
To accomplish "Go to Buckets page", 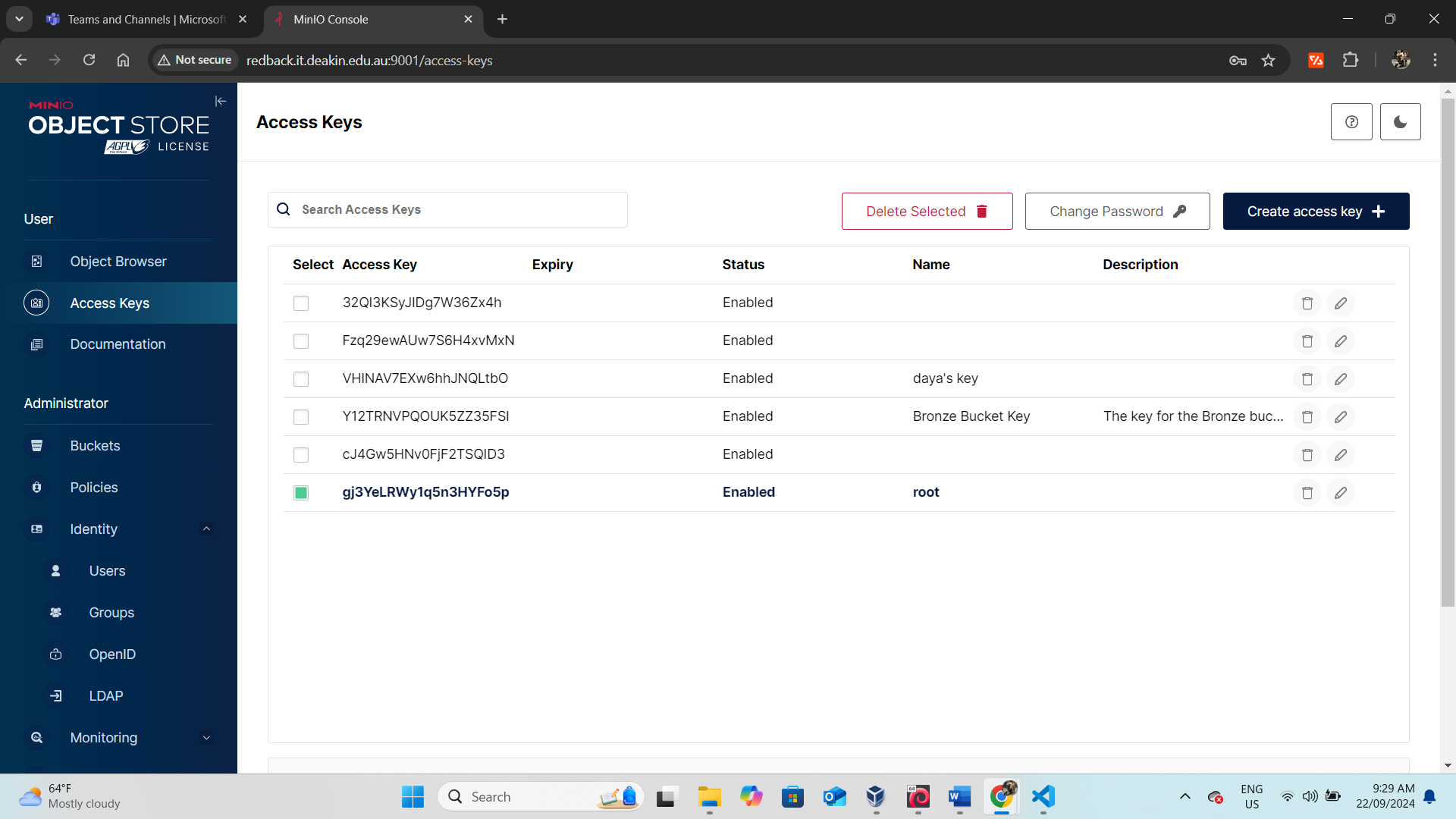I will pos(118,446).
